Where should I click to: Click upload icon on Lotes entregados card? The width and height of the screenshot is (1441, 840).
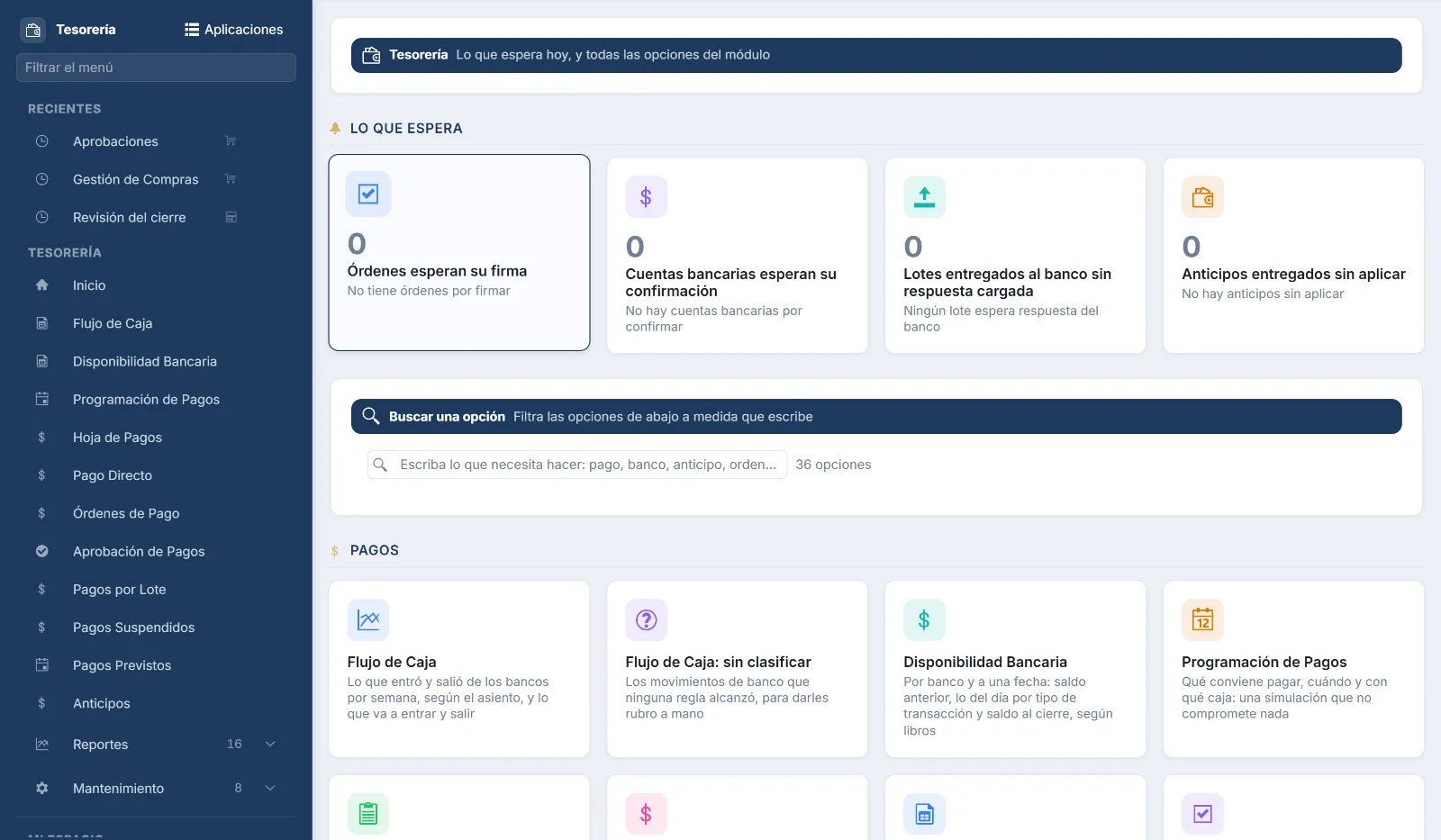coord(924,197)
